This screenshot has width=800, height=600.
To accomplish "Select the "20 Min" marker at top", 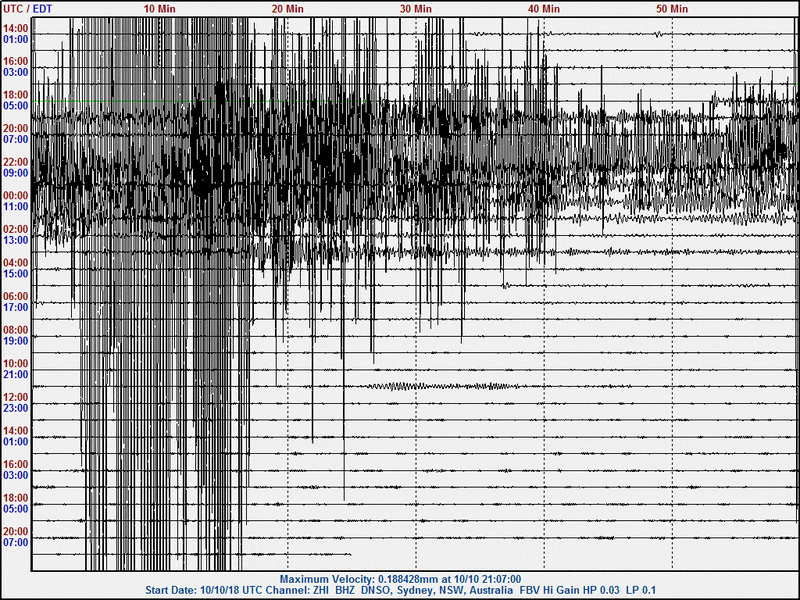I will click(288, 8).
